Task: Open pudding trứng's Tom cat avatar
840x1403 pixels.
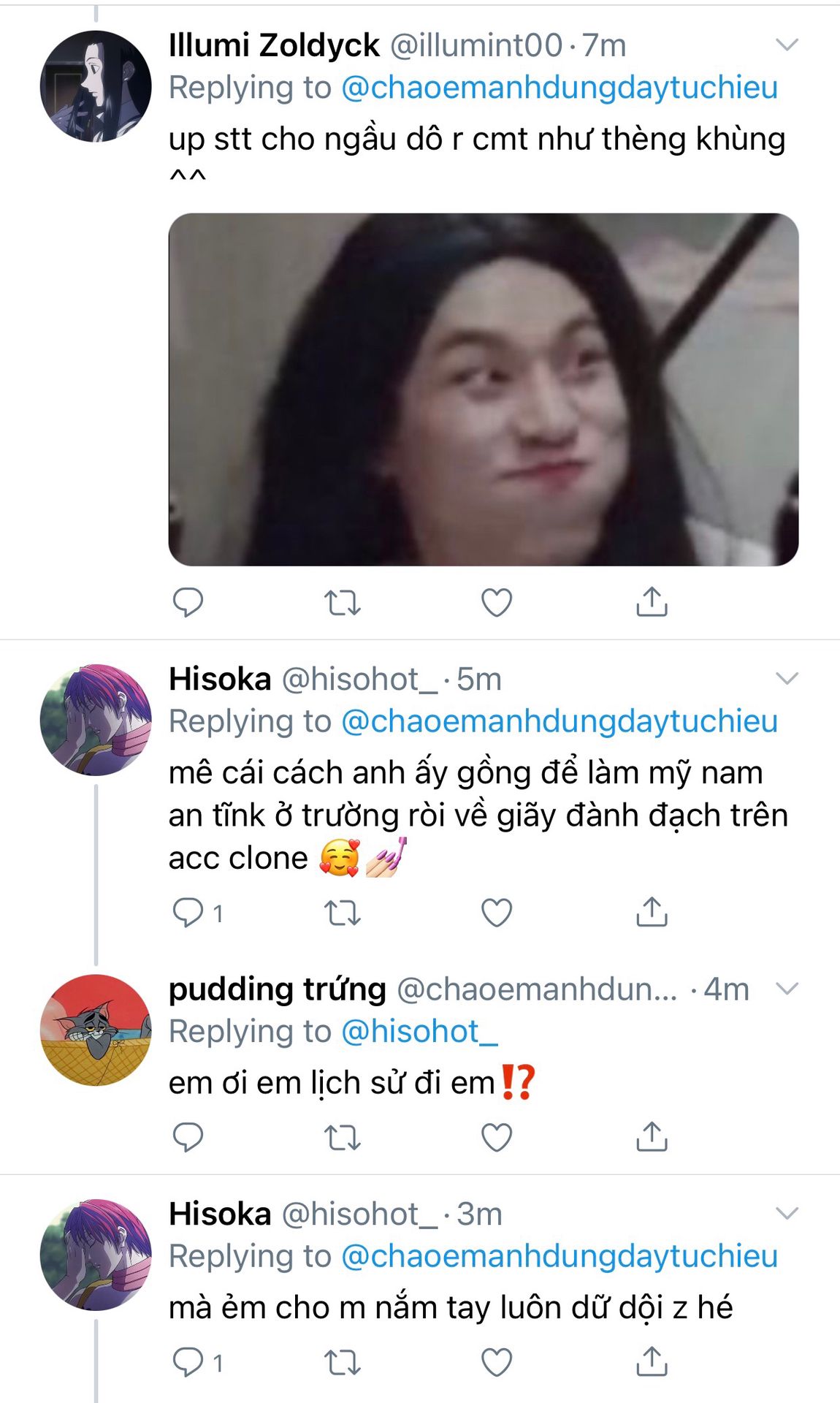Action: point(96,1030)
